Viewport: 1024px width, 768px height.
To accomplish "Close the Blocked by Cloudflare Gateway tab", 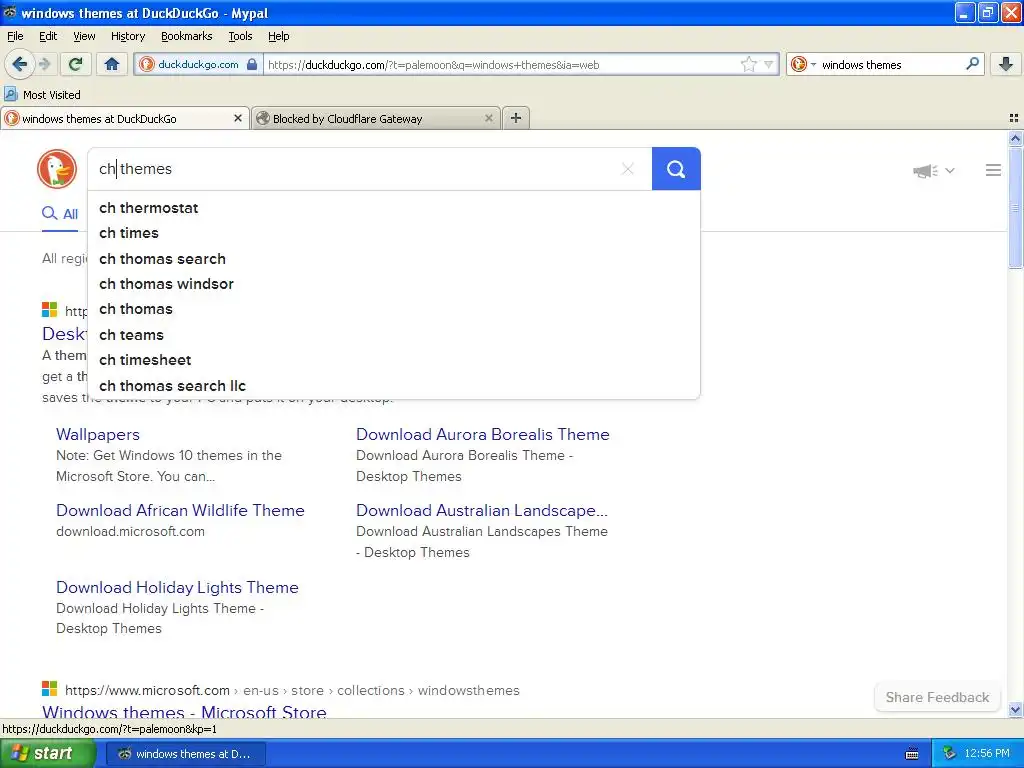I will 488,118.
